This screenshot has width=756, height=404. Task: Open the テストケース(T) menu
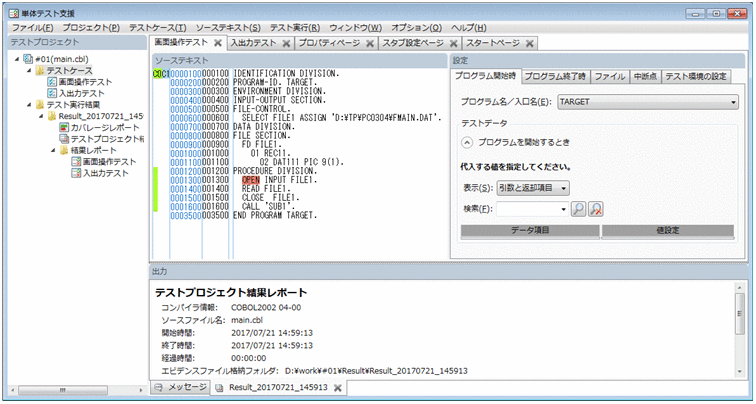[x=158, y=28]
